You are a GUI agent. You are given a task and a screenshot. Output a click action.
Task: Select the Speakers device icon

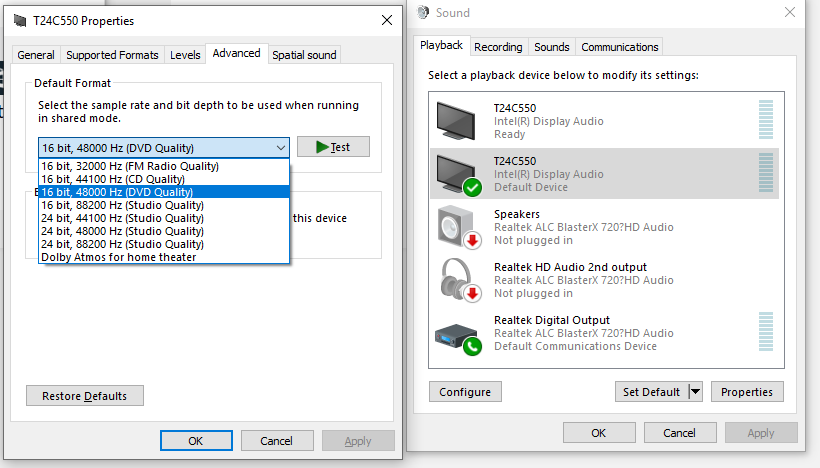pyautogui.click(x=459, y=227)
